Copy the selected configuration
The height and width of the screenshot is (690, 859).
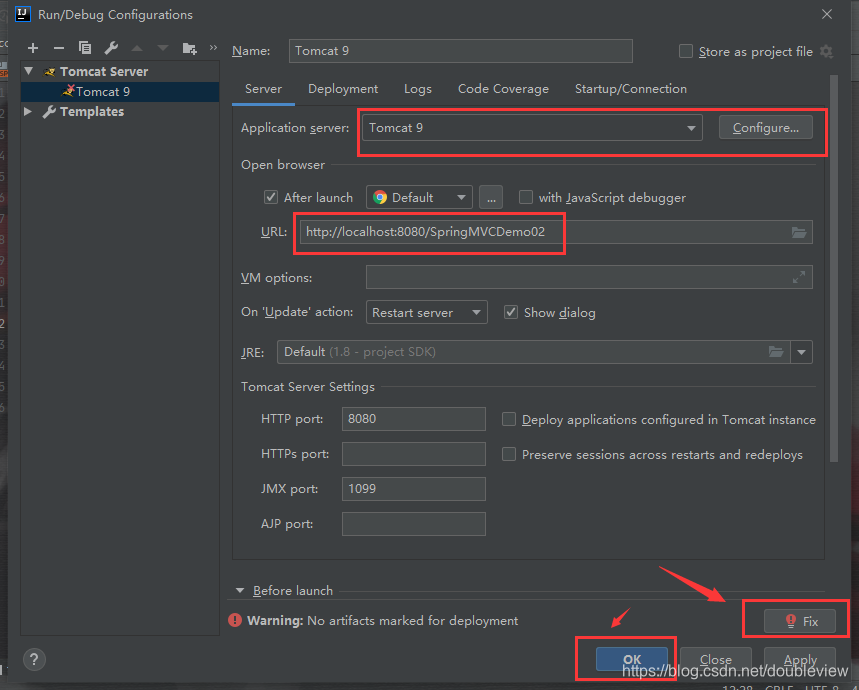(84, 48)
